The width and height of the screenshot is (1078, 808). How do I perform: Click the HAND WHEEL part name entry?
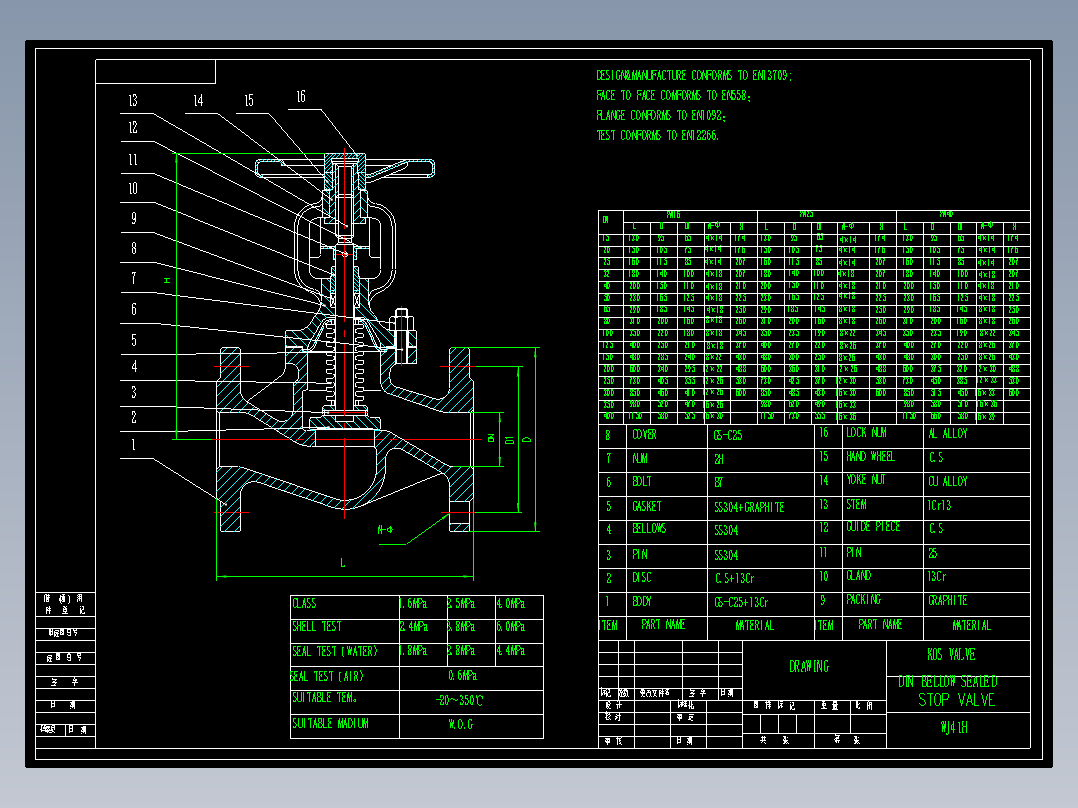(x=870, y=457)
